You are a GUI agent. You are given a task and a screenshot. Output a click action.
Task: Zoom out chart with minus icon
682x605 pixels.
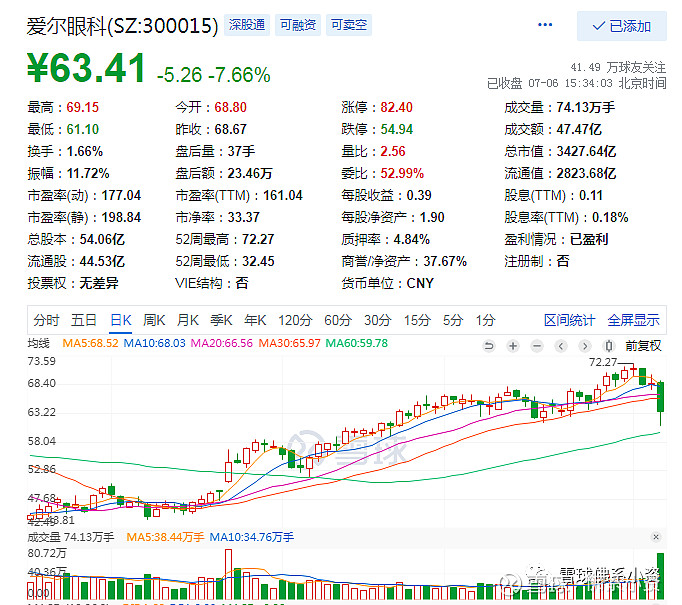coord(537,346)
